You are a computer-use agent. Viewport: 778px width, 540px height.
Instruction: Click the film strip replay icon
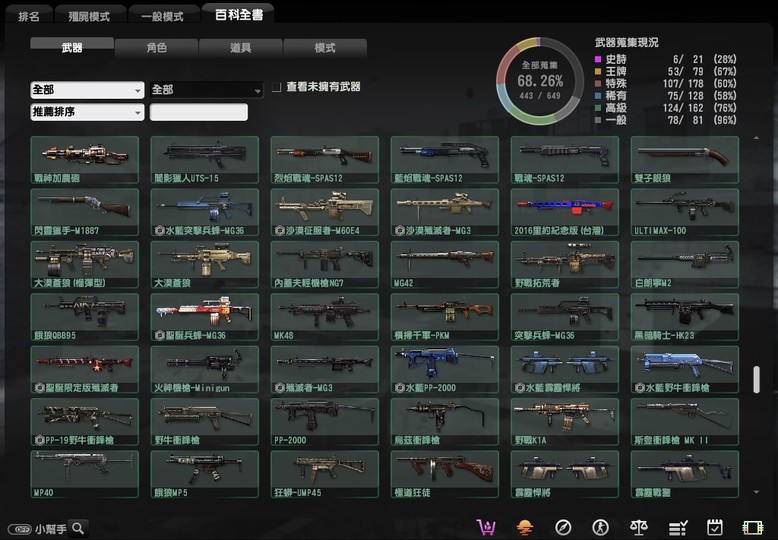click(x=752, y=528)
